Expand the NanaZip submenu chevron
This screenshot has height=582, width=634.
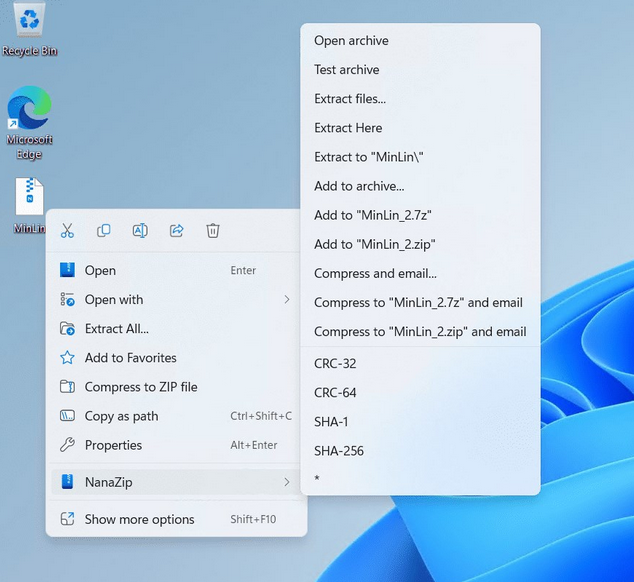[x=287, y=482]
